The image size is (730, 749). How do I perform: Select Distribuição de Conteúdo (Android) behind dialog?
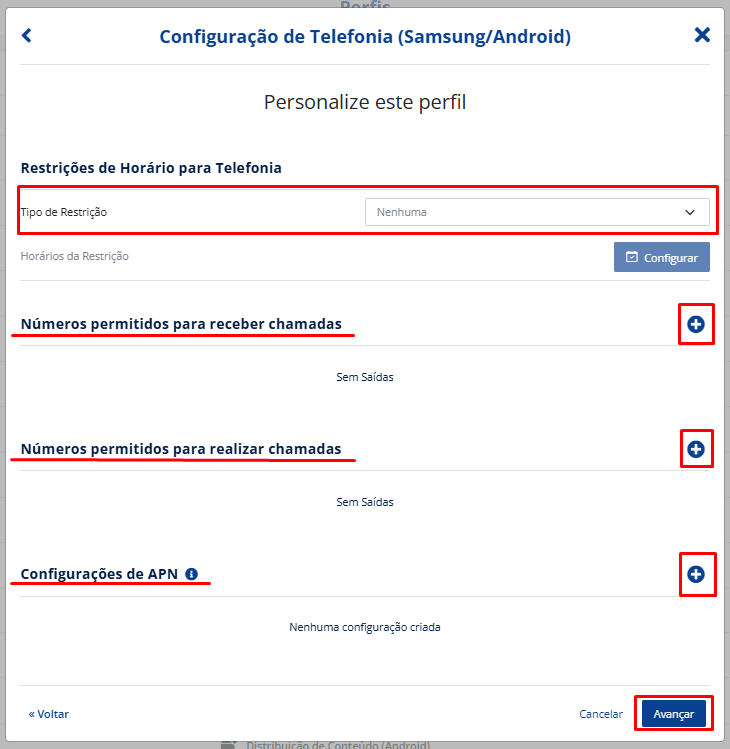point(338,745)
